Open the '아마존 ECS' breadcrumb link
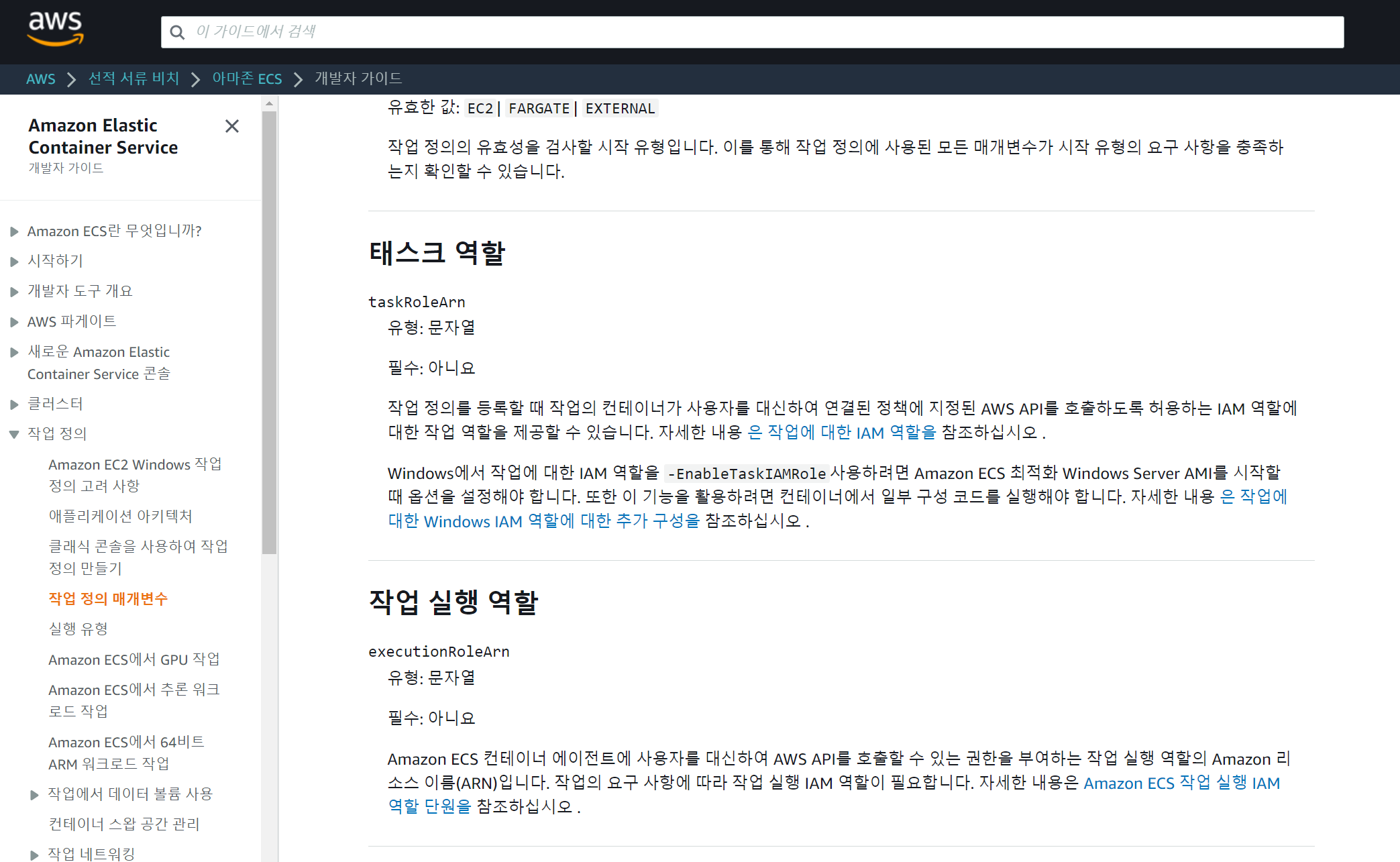1400x862 pixels. click(x=247, y=79)
